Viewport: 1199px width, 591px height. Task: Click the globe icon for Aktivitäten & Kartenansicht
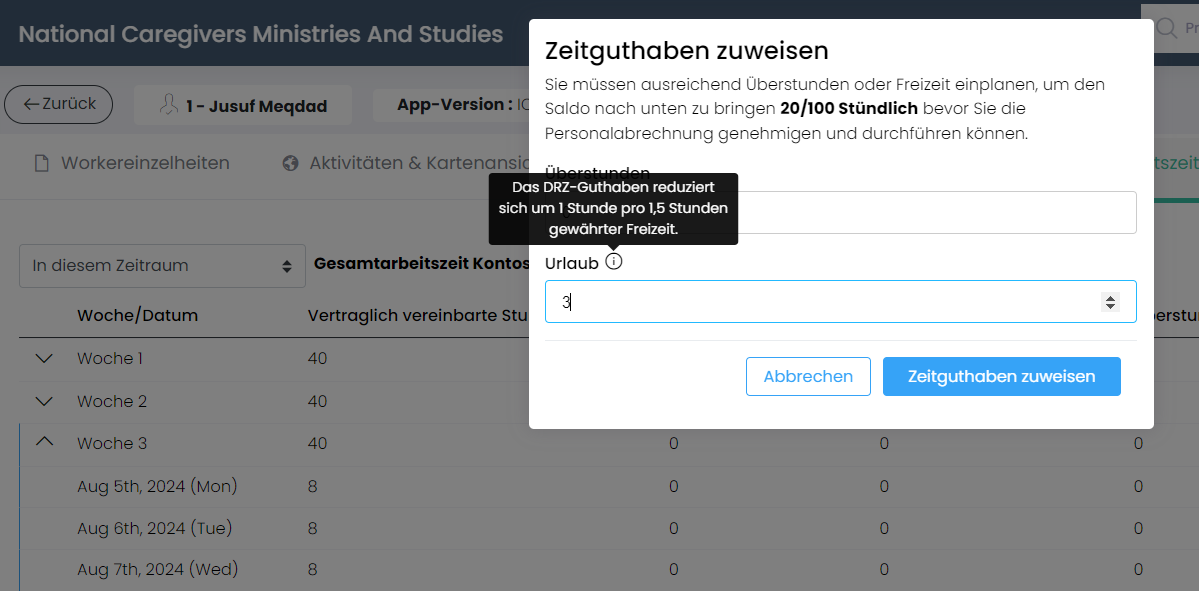click(x=290, y=163)
